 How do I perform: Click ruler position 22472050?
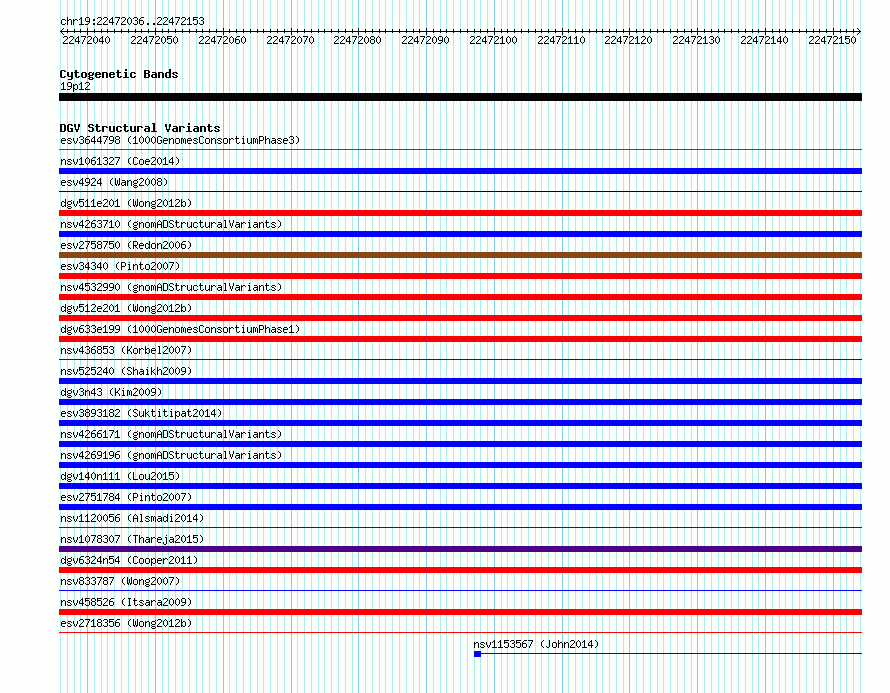[x=154, y=40]
